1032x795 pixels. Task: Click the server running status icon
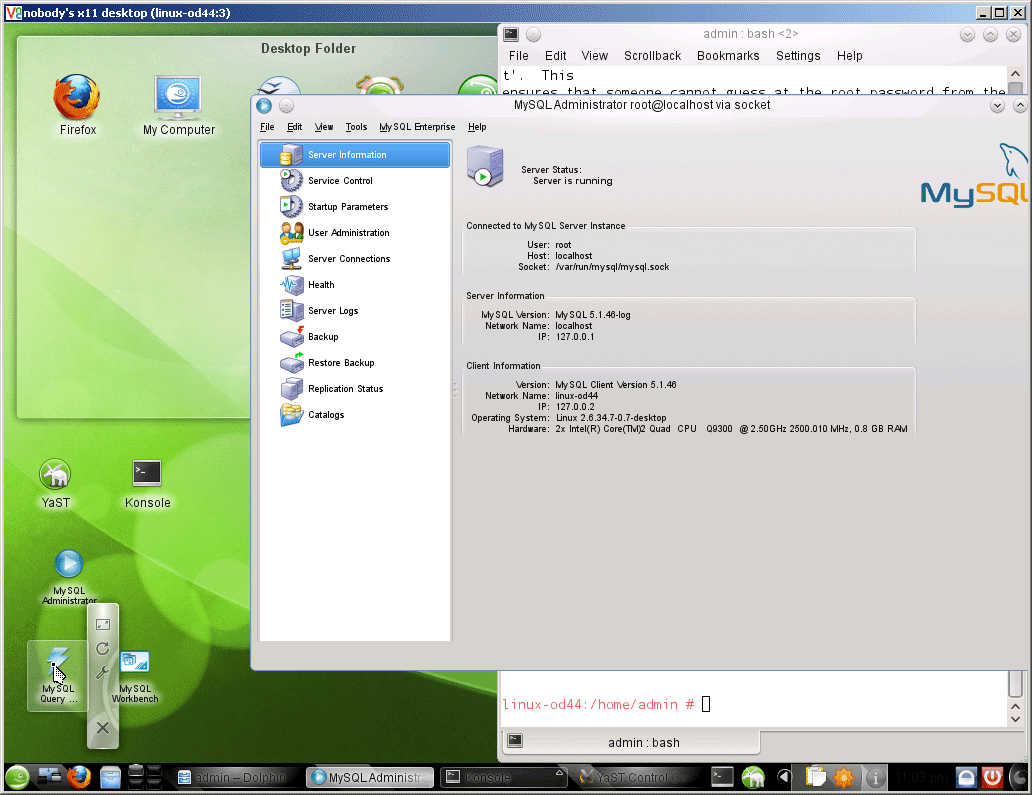tap(485, 167)
